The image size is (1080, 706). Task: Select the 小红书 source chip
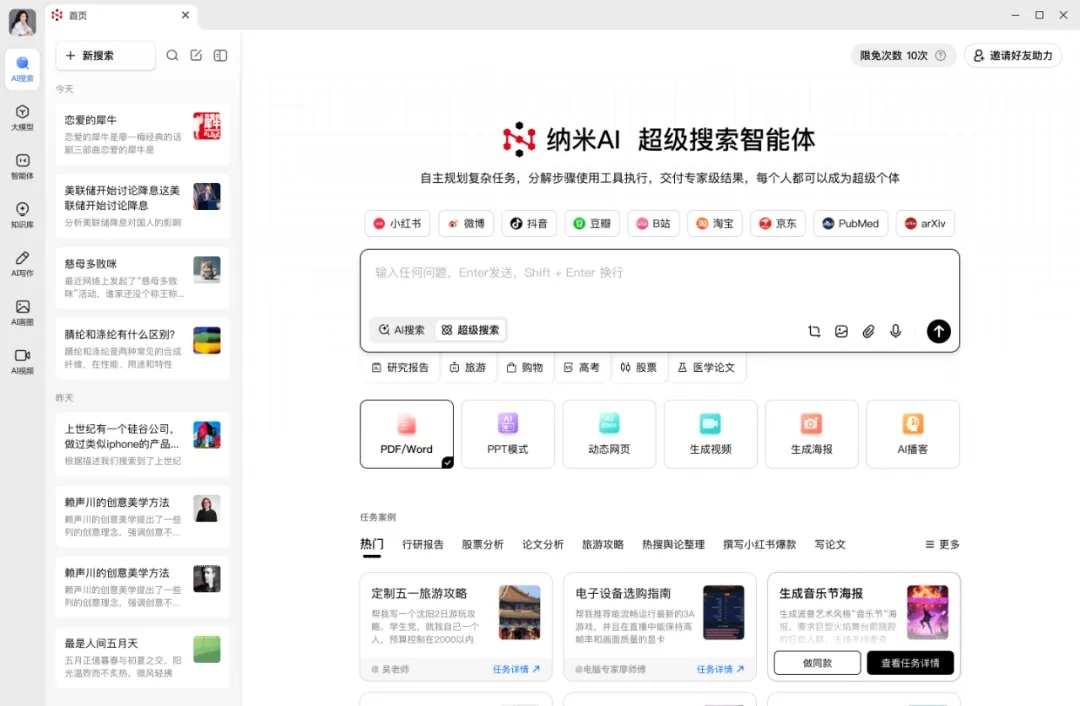[x=397, y=223]
